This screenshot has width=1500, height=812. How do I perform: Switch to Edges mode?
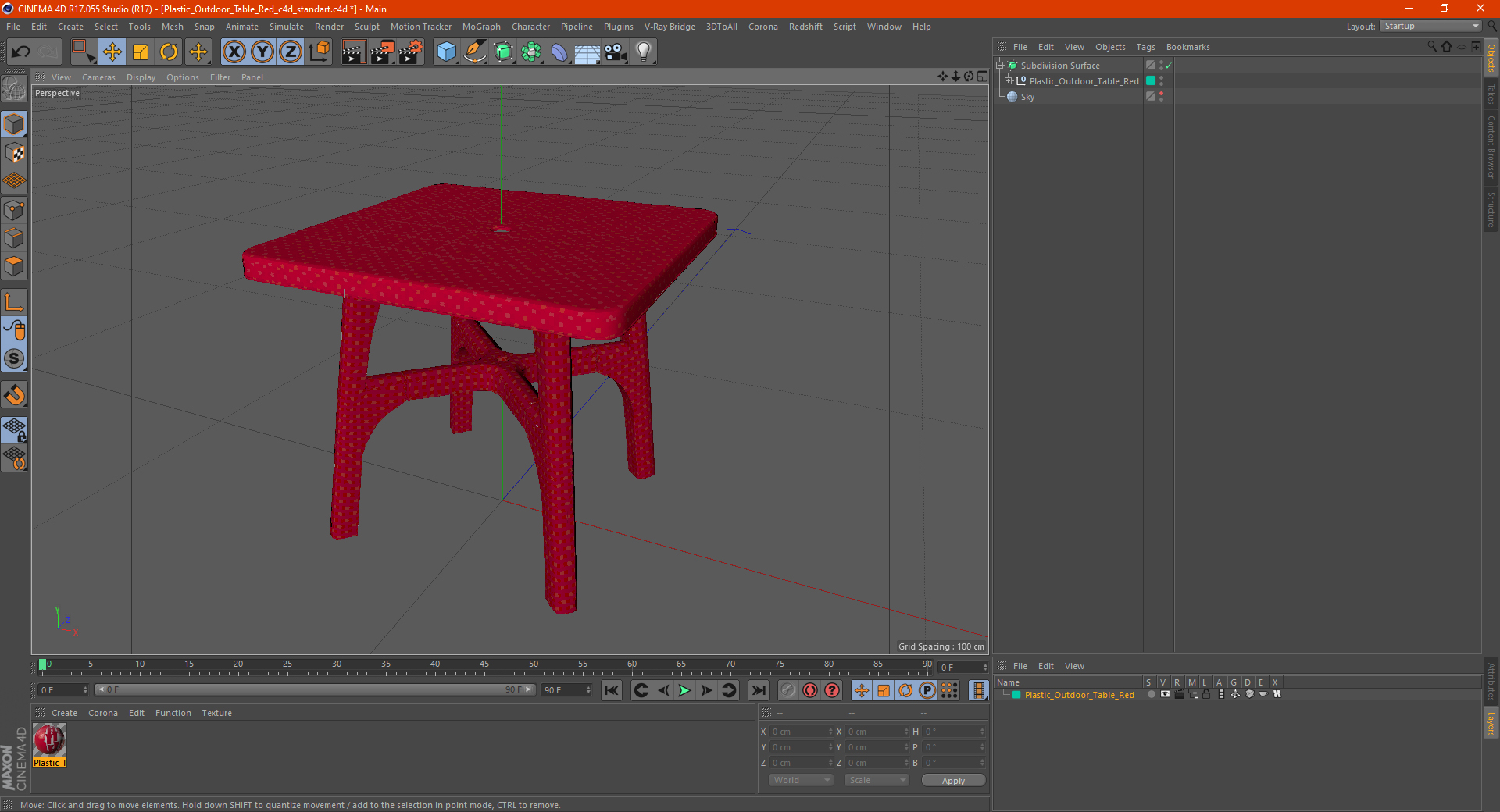pos(14,238)
